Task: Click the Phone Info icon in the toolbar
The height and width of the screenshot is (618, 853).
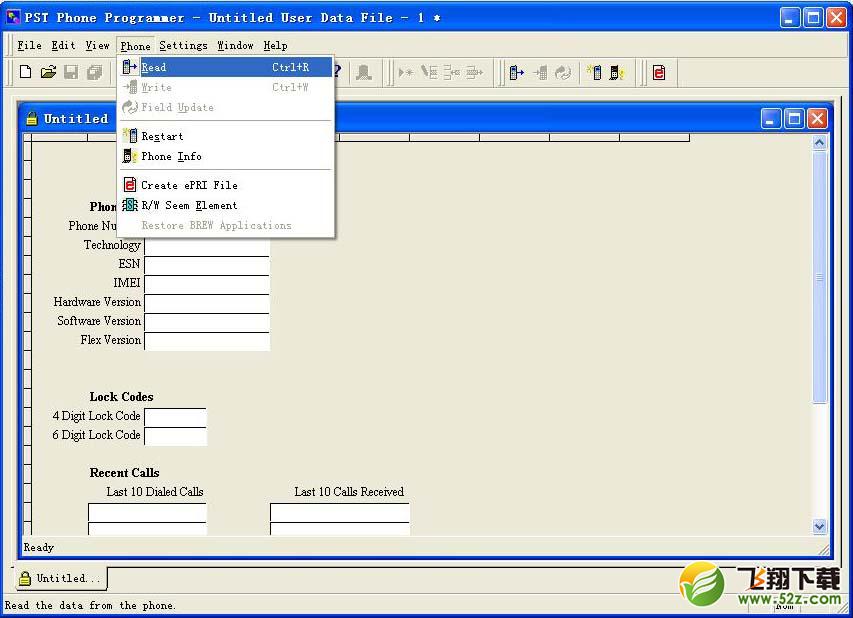Action: [x=616, y=72]
